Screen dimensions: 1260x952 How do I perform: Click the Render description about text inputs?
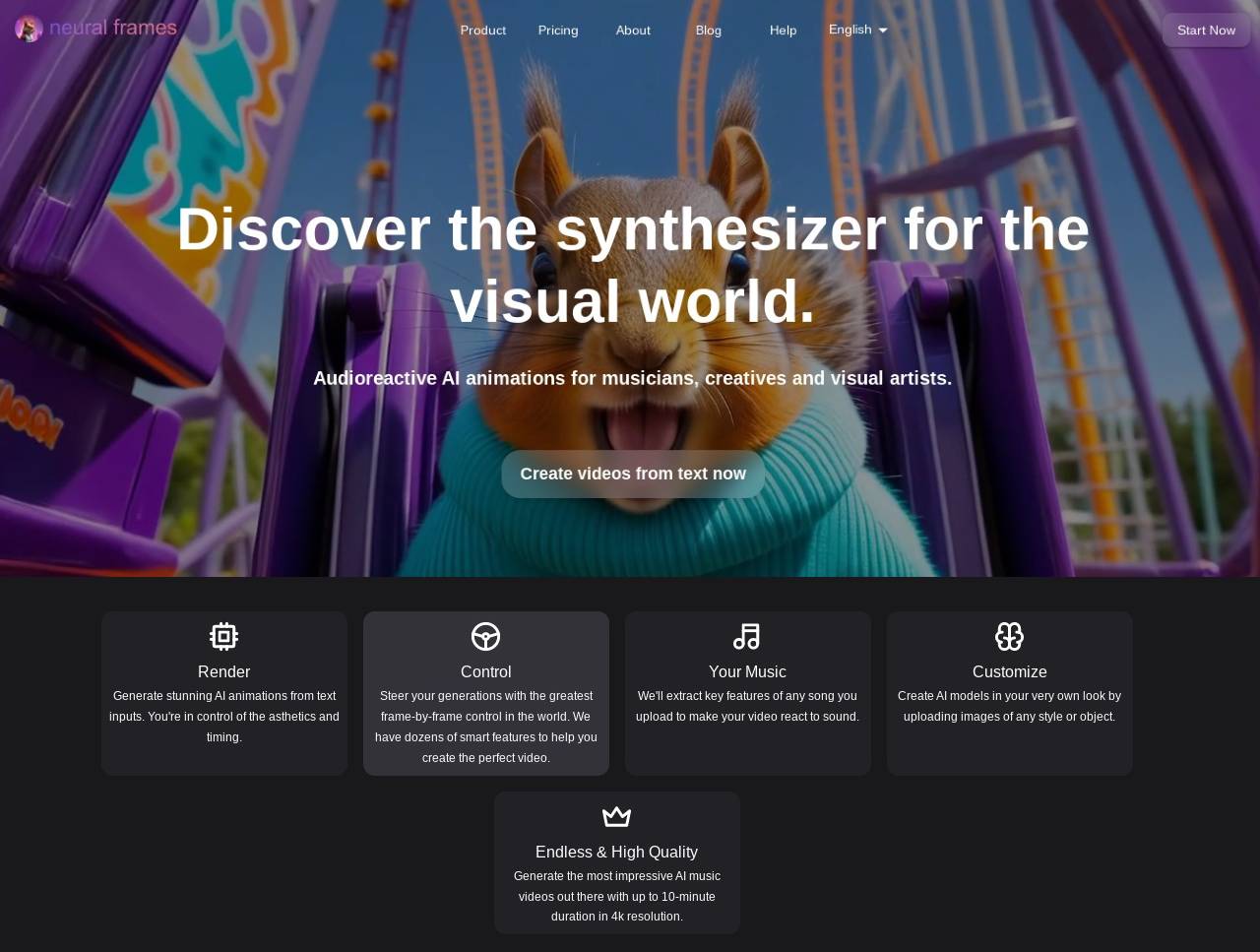pos(224,717)
